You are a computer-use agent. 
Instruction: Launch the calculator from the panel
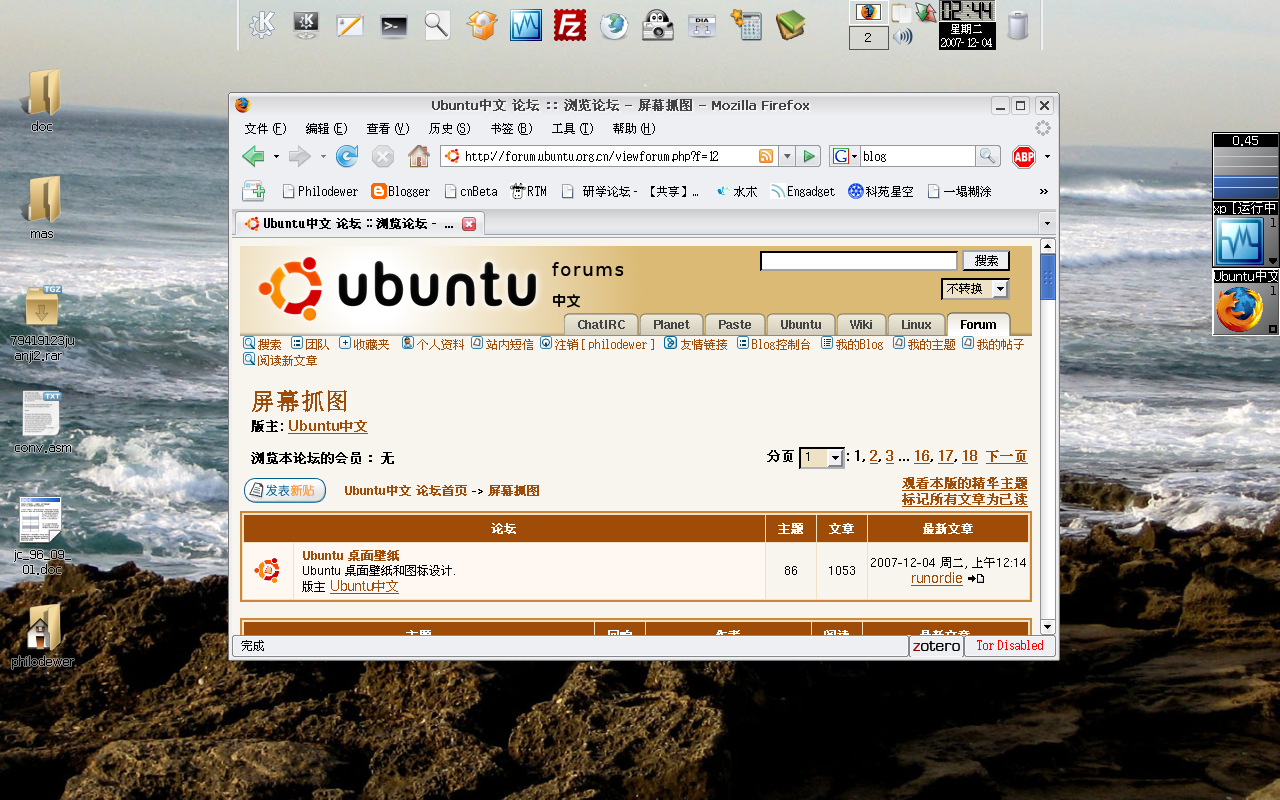point(746,25)
